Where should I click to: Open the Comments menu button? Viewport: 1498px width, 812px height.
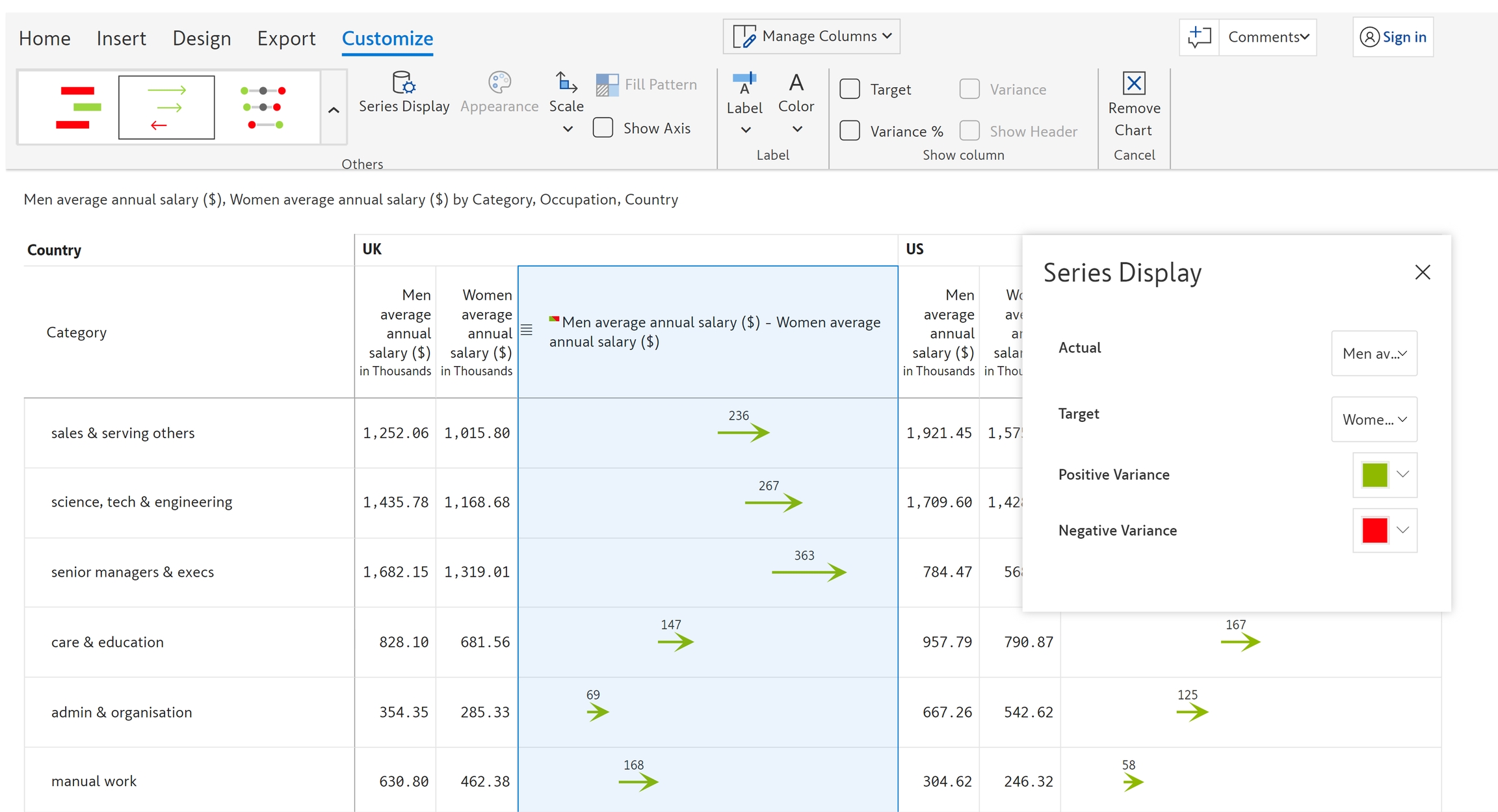1268,37
